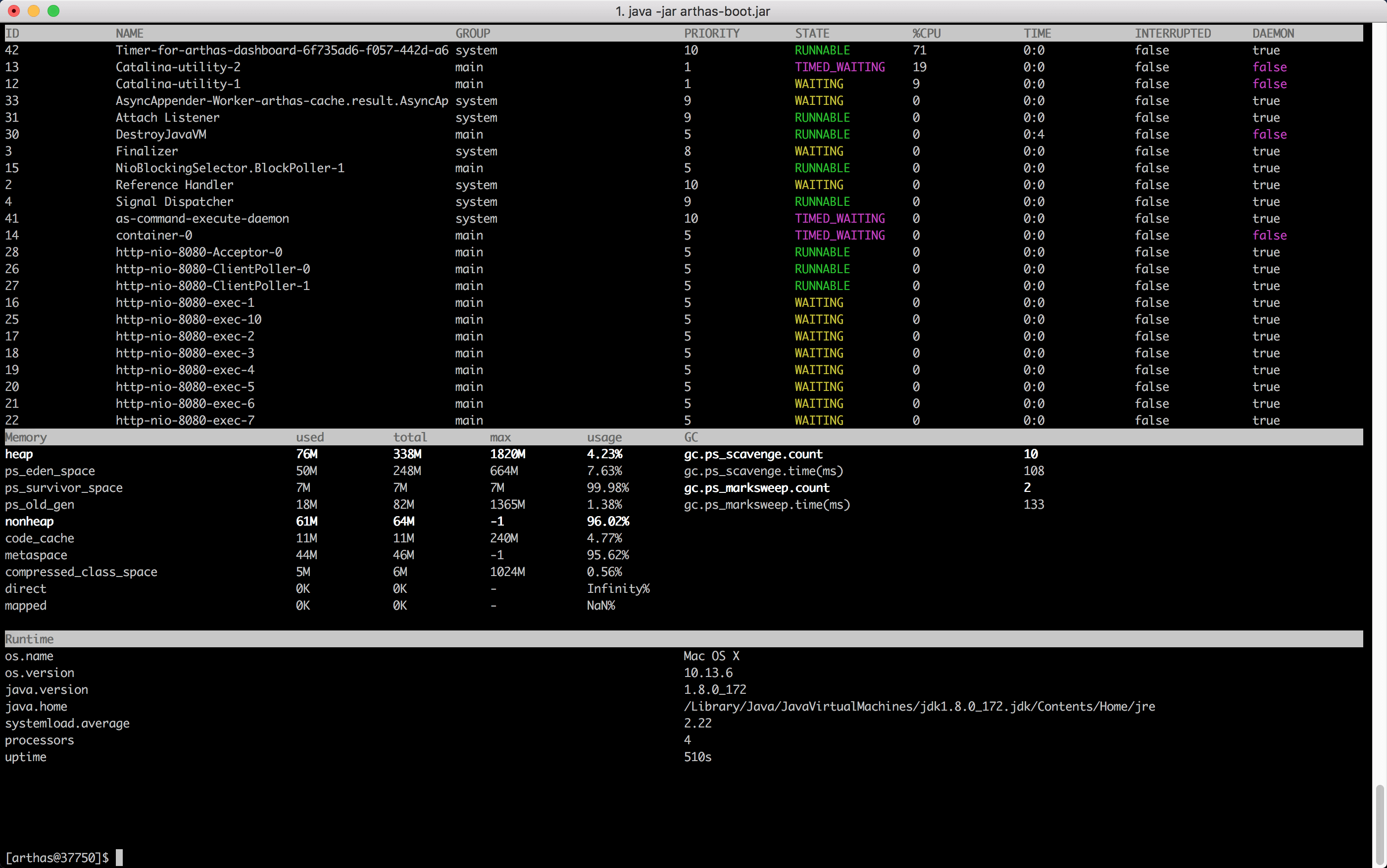This screenshot has width=1387, height=868.
Task: Click the systemload.average value '2.22'
Action: [x=697, y=723]
